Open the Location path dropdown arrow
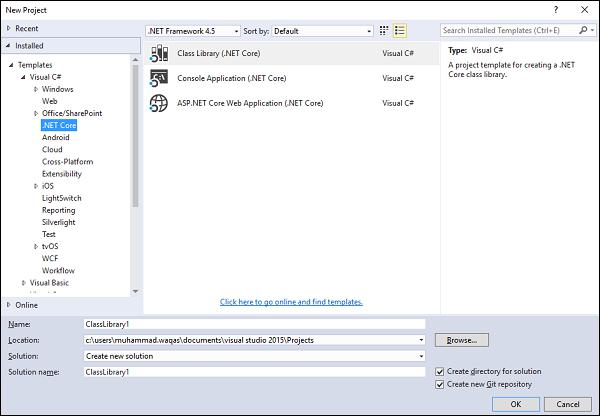The width and height of the screenshot is (600, 416). 421,340
